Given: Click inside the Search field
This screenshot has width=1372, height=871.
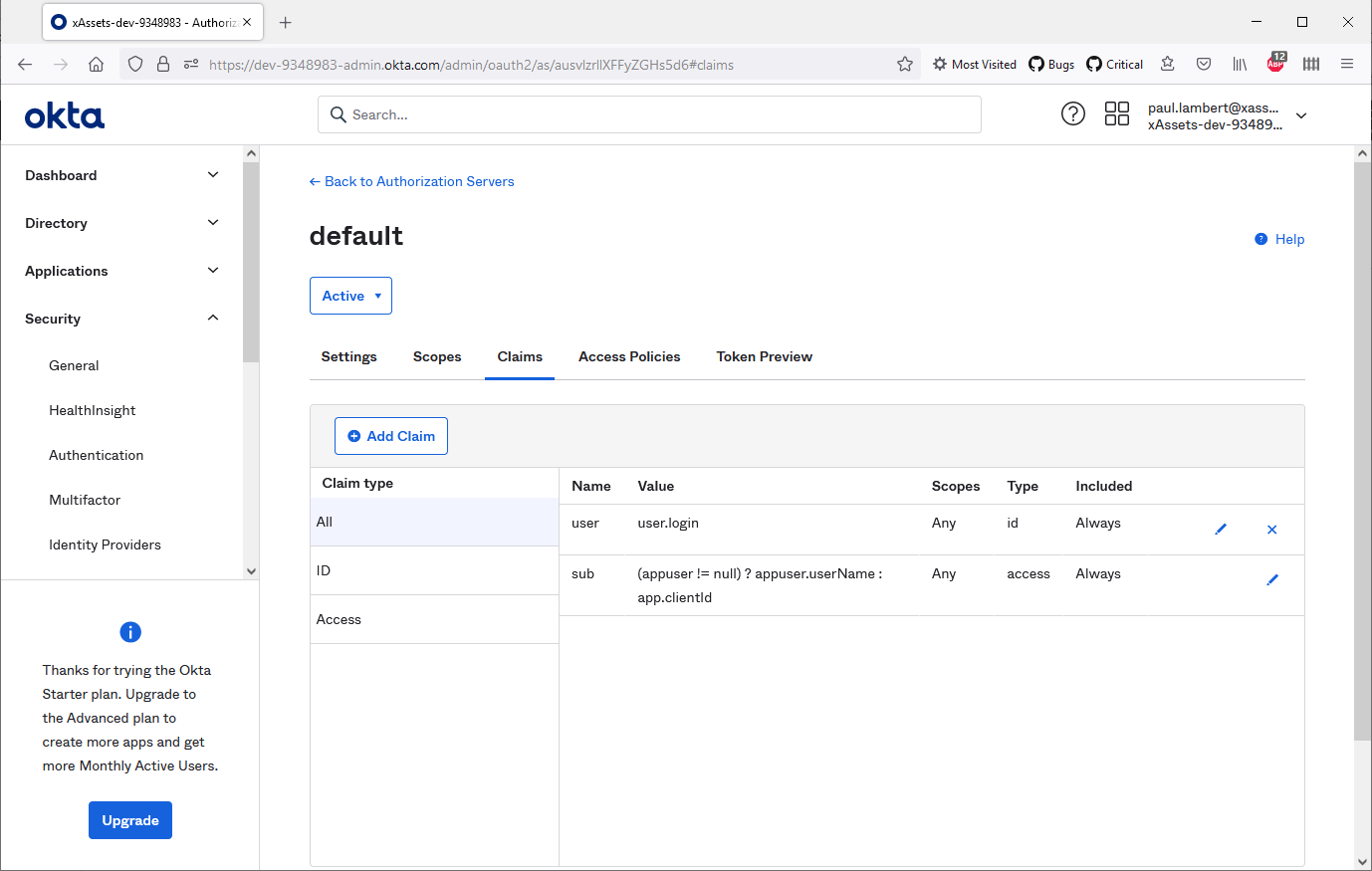Looking at the screenshot, I should coord(648,114).
